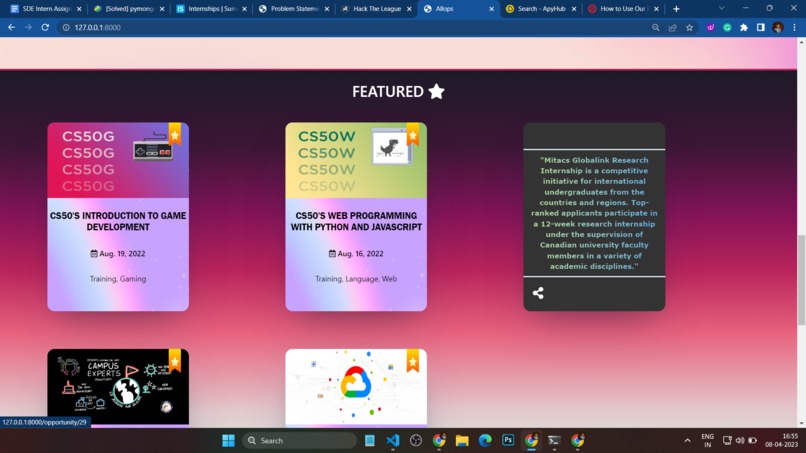Click the address bar URL 127.0.0.1:8000
Image resolution: width=806 pixels, height=453 pixels.
click(x=98, y=27)
